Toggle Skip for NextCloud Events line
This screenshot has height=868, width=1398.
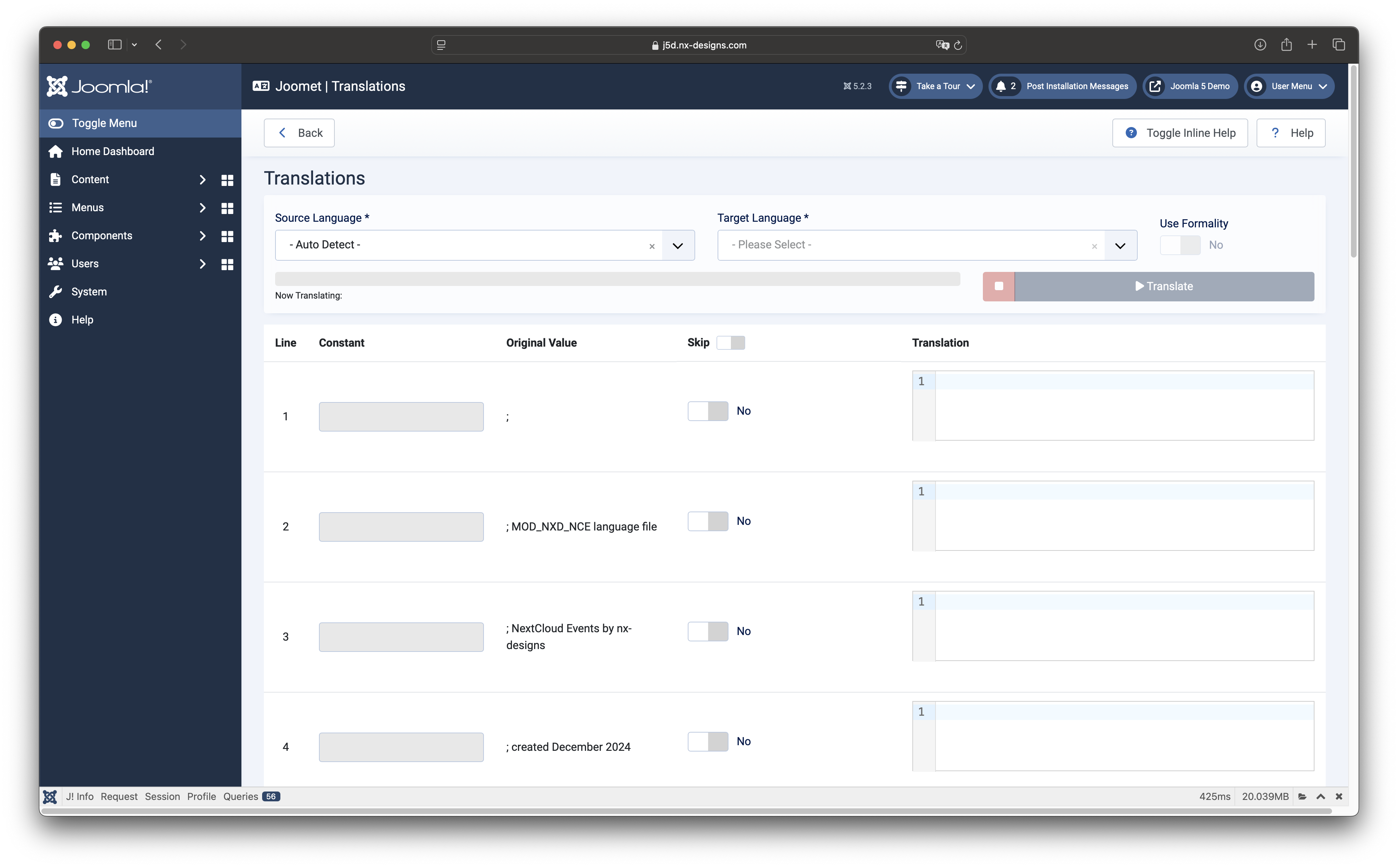(x=708, y=632)
